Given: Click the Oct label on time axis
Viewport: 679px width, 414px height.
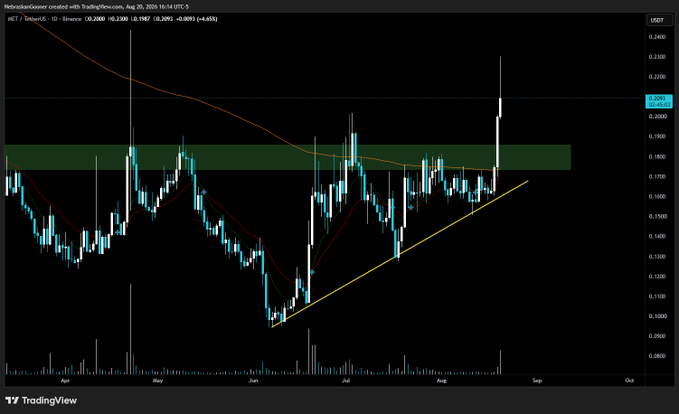Looking at the screenshot, I should pyautogui.click(x=629, y=381).
